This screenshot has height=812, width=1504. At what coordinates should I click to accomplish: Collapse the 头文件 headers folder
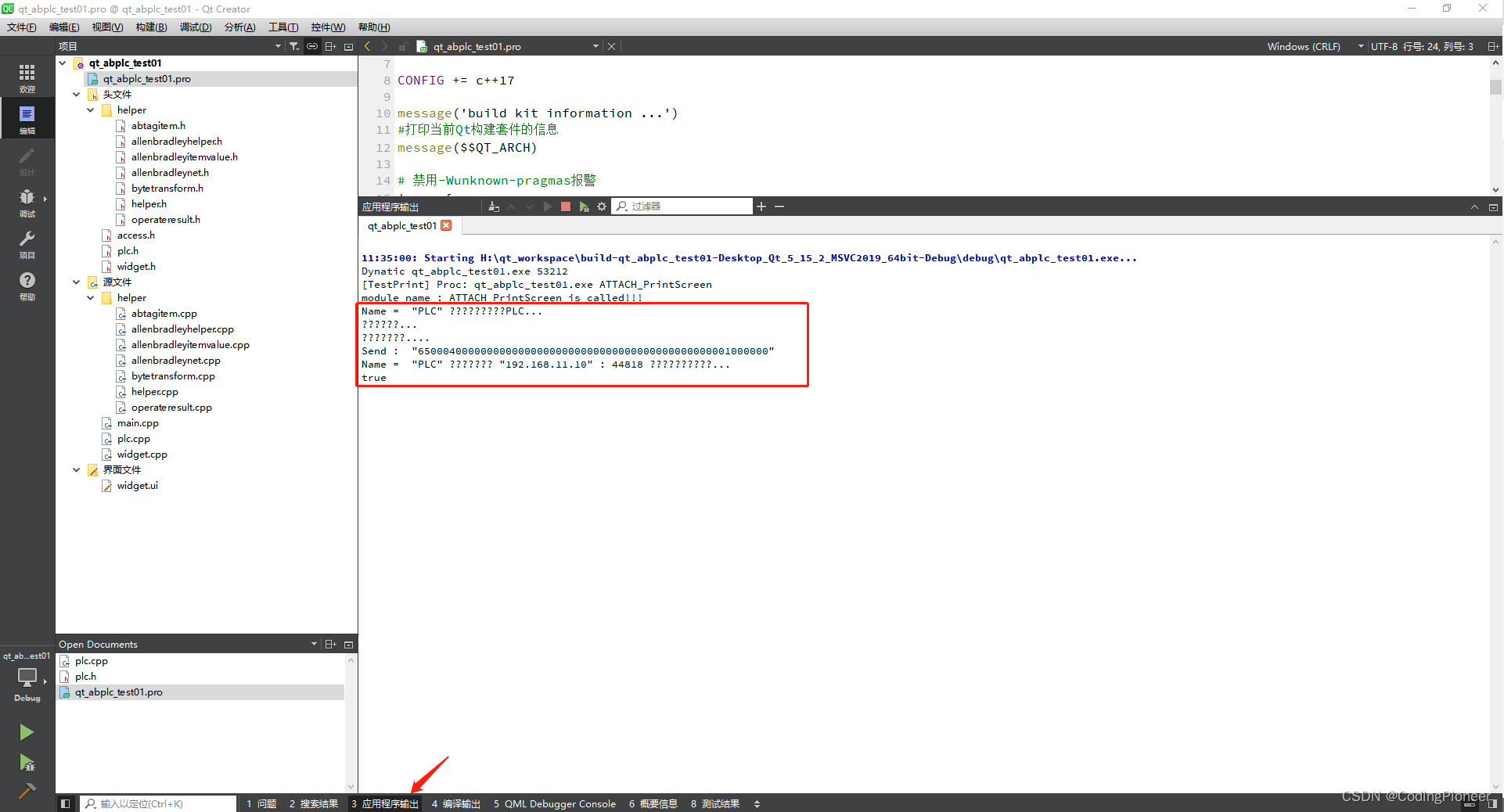[76, 94]
